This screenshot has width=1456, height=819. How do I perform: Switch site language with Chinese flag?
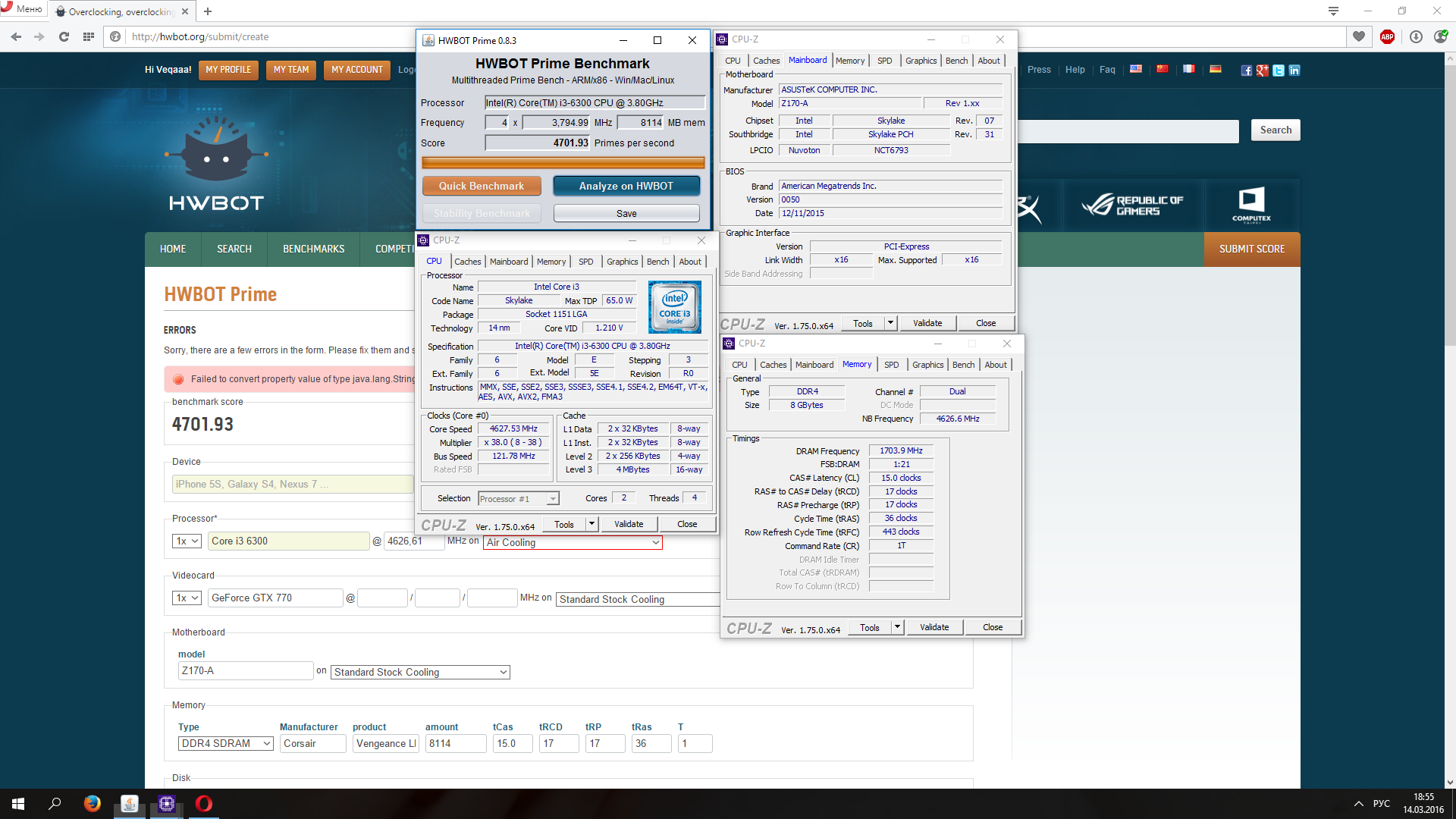[1162, 69]
